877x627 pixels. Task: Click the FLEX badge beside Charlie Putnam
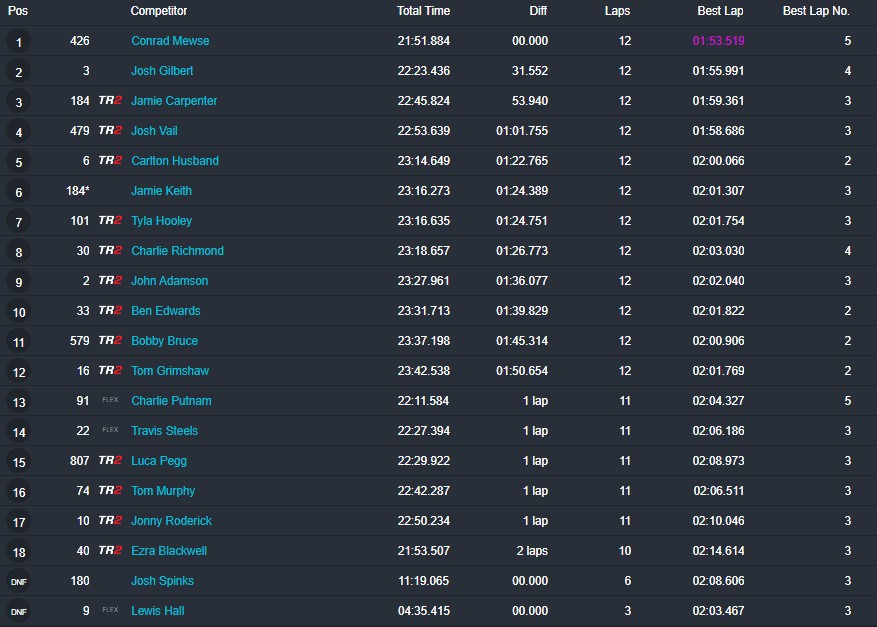tap(110, 401)
